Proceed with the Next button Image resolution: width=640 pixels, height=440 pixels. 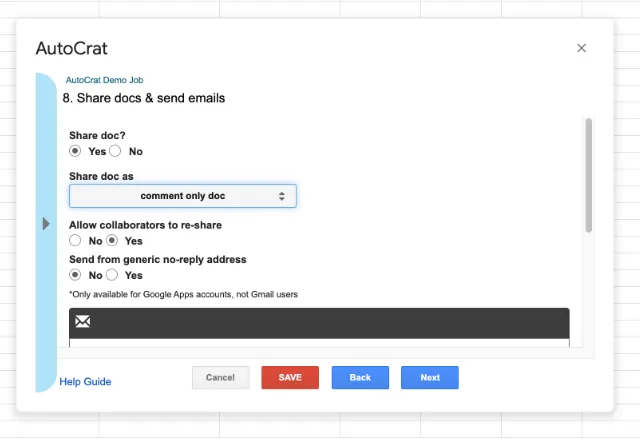tap(430, 378)
